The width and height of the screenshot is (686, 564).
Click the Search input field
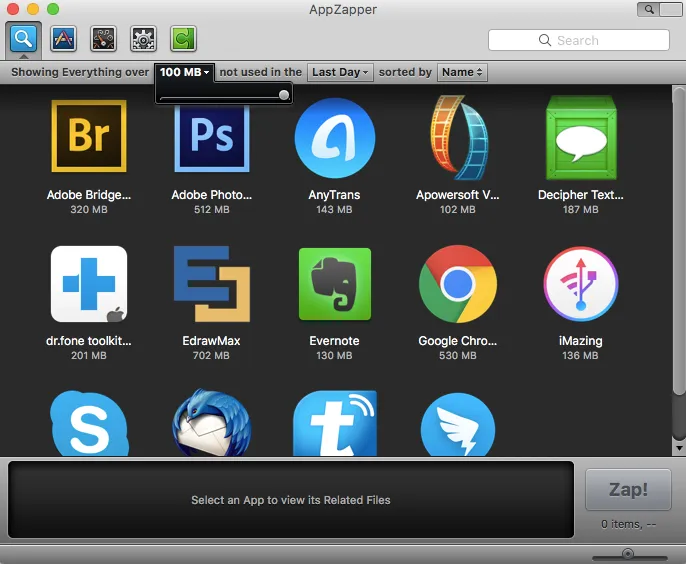click(x=578, y=40)
